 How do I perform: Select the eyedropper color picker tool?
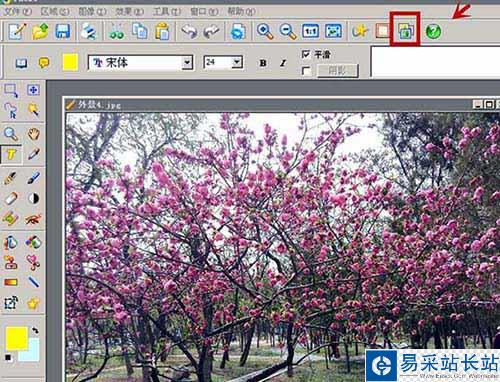tap(33, 154)
